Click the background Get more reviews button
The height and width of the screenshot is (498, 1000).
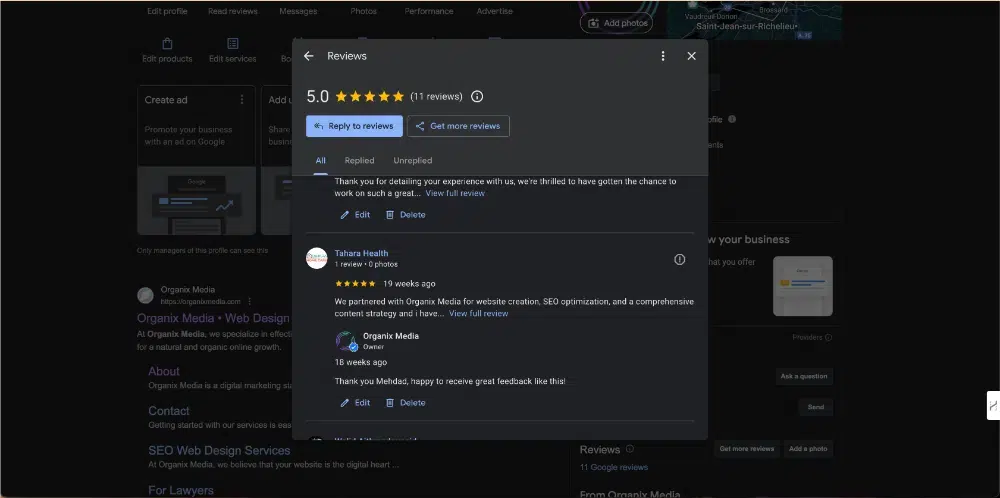[746, 449]
